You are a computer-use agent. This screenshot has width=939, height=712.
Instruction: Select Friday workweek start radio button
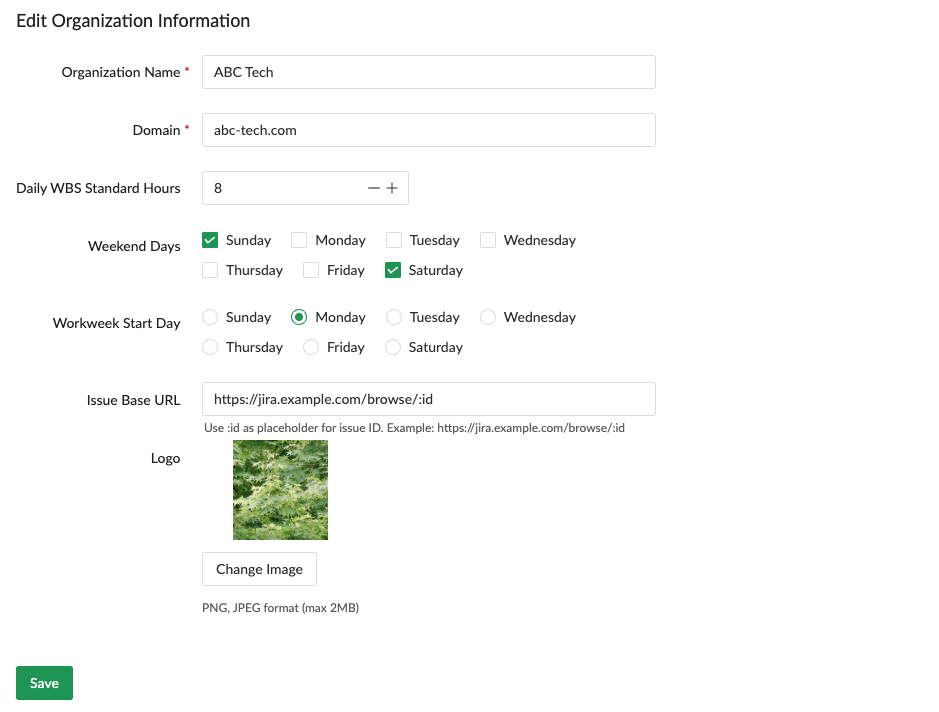click(311, 347)
